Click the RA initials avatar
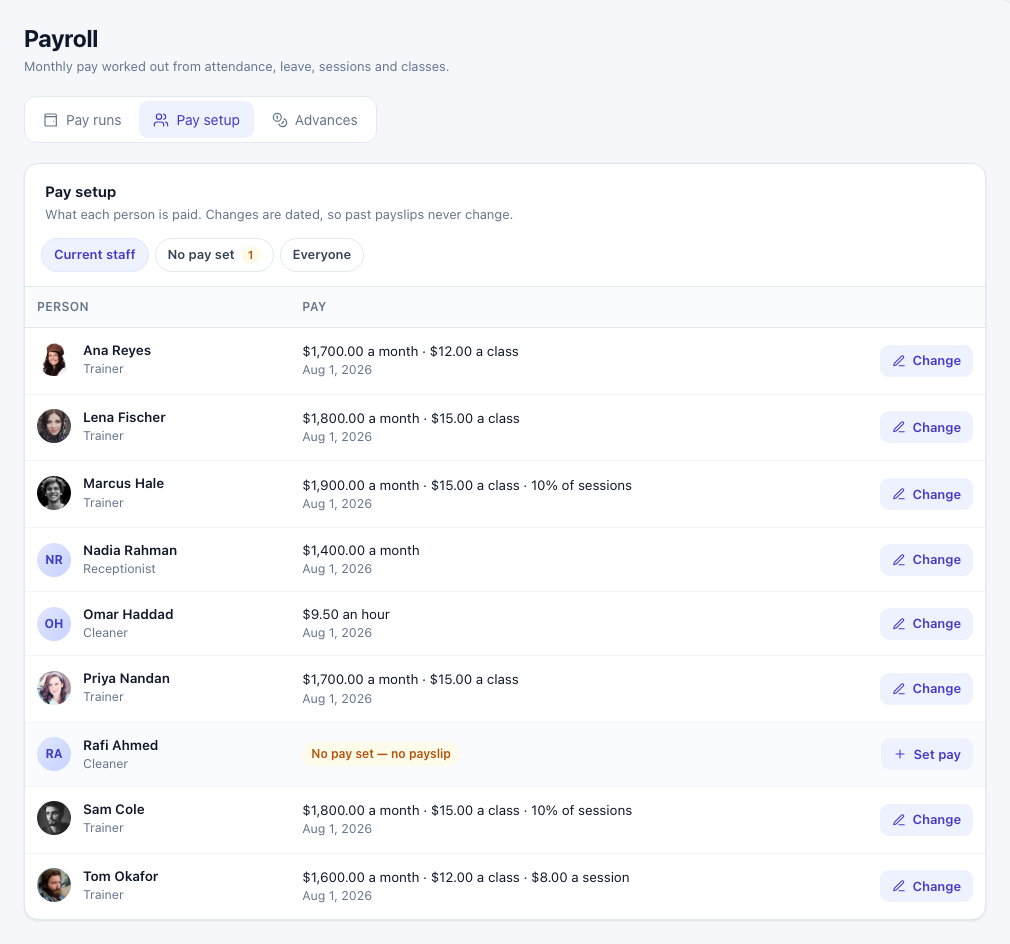 pyautogui.click(x=54, y=754)
